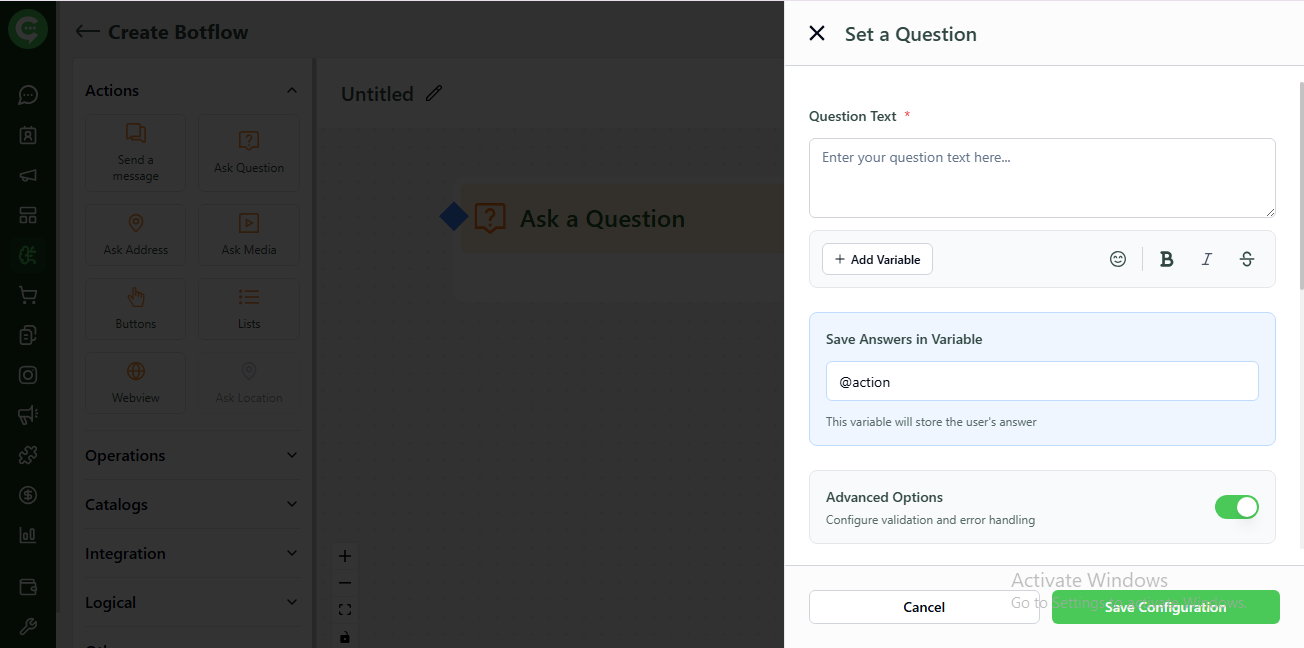
Task: Click the Save Configuration button
Action: coord(1165,607)
